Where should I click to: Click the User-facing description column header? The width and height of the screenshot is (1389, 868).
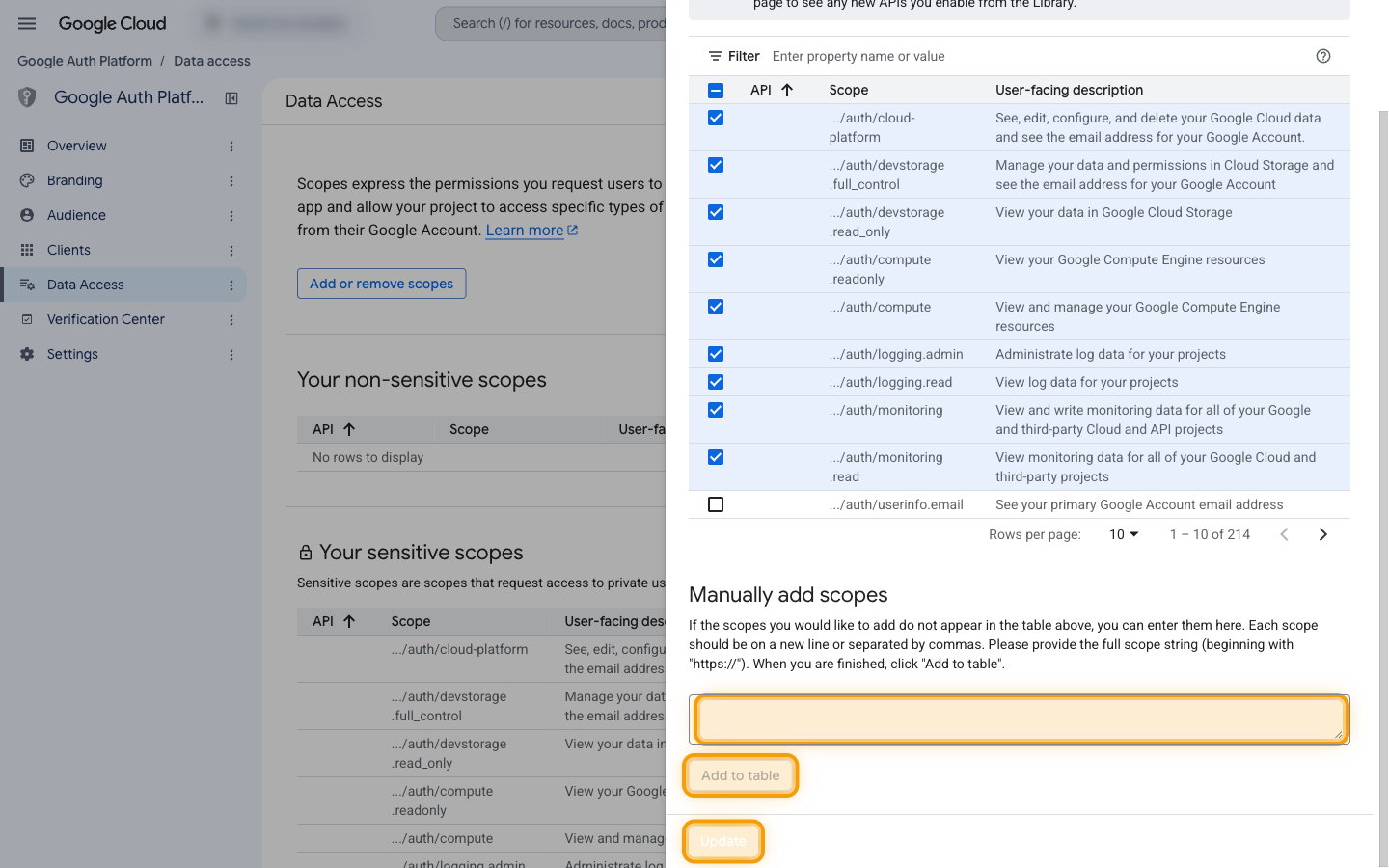pos(1069,90)
